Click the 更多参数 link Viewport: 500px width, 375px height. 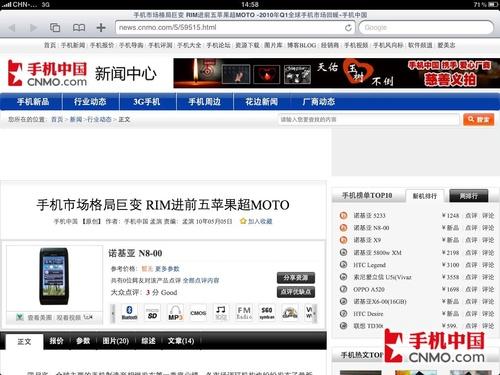click(167, 269)
